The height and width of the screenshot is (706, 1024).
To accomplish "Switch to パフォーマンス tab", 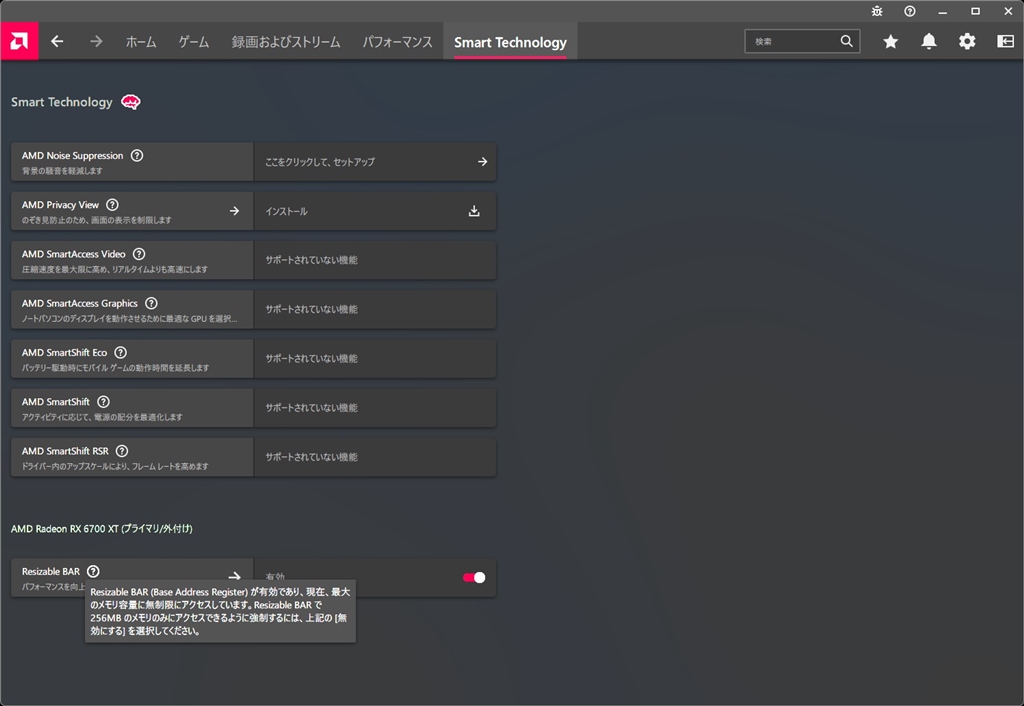I will (x=398, y=42).
